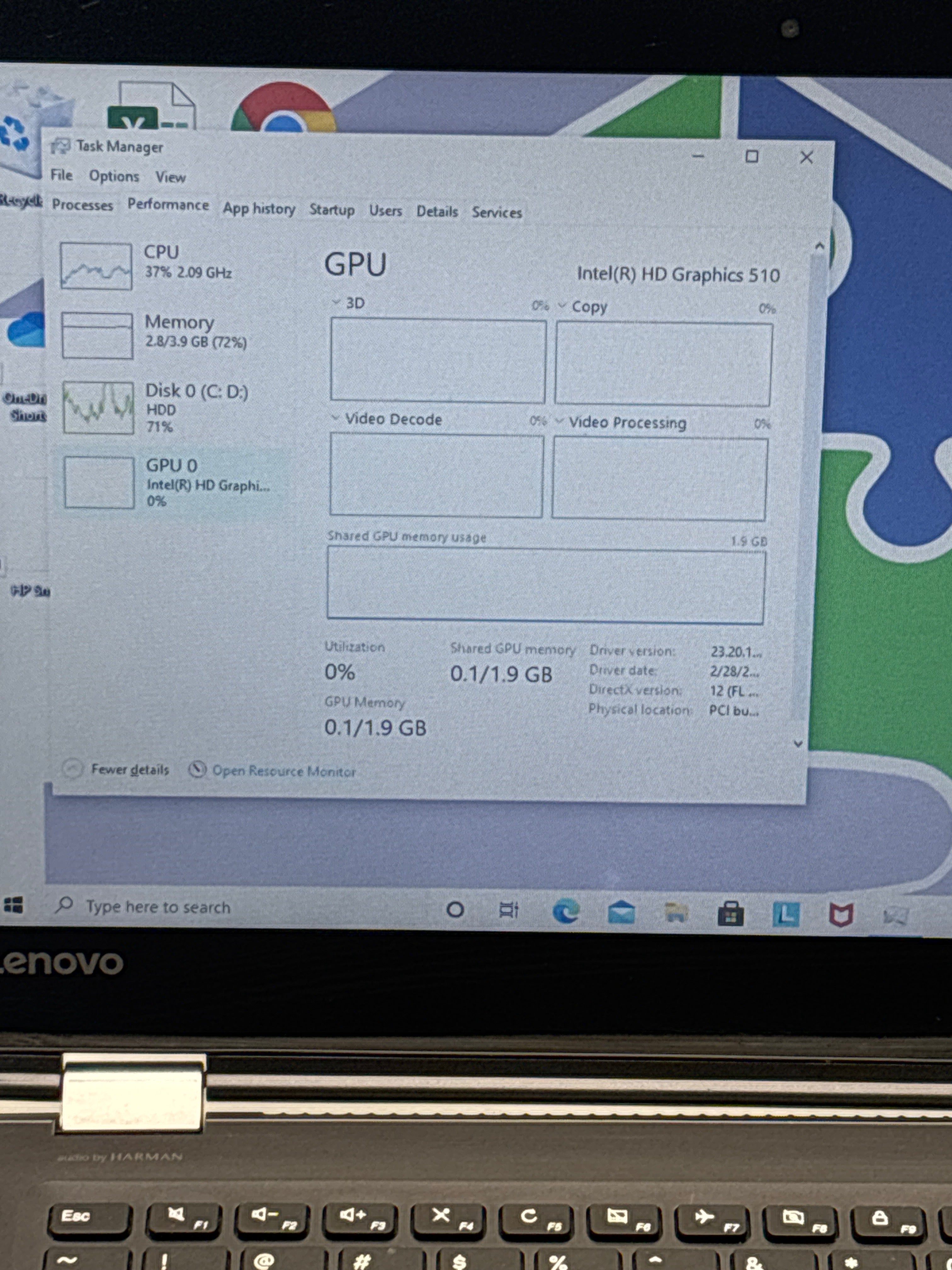Screen dimensions: 952x1270
Task: Open the 3D engine dropdown
Action: (337, 302)
